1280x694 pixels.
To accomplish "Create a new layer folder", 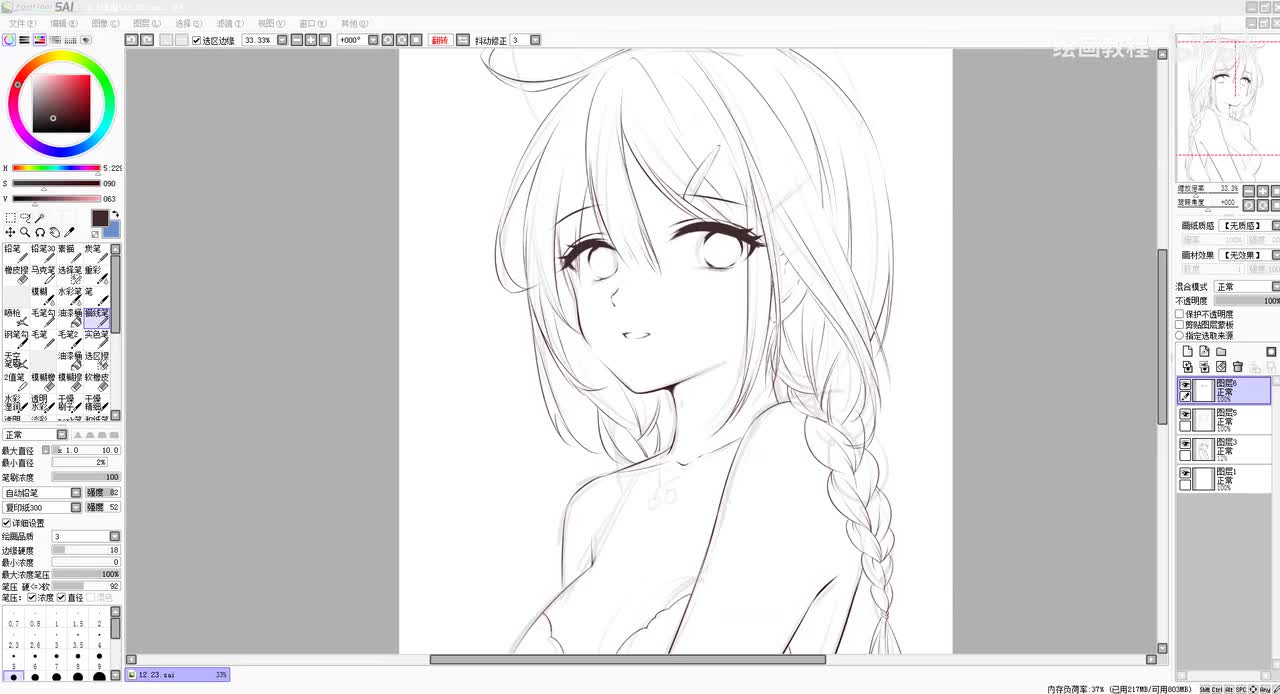I will [1221, 351].
